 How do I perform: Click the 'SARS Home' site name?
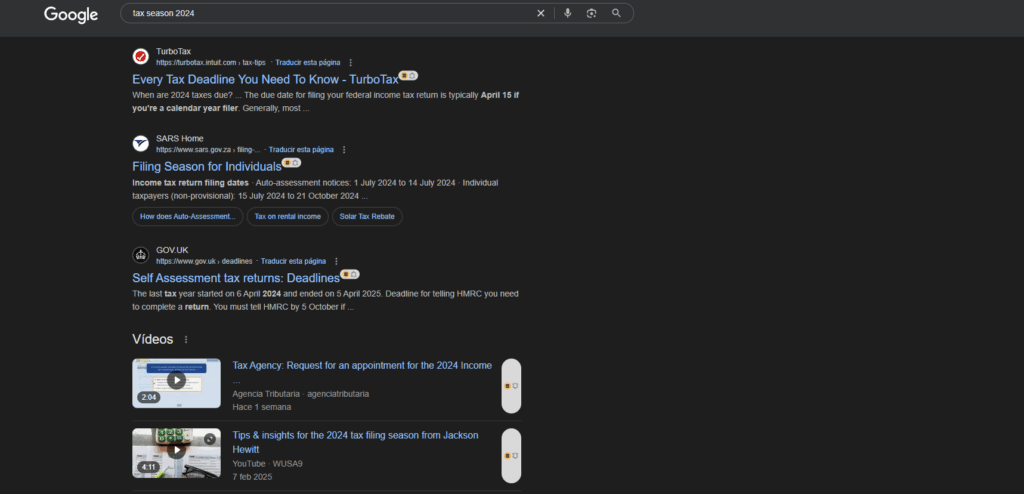(x=180, y=139)
